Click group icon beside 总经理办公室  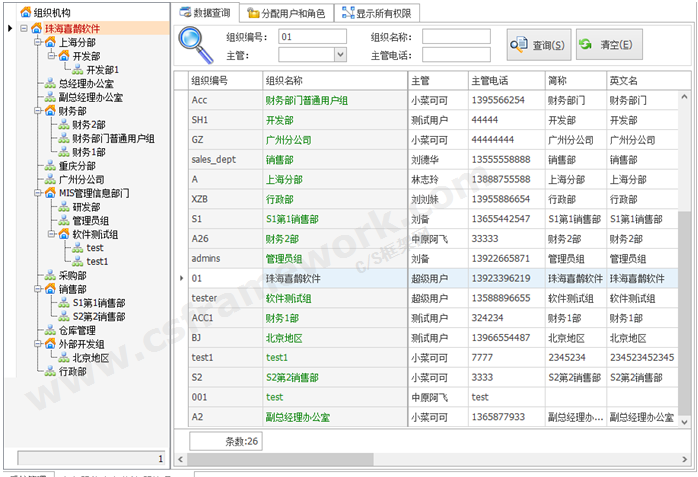click(x=50, y=84)
